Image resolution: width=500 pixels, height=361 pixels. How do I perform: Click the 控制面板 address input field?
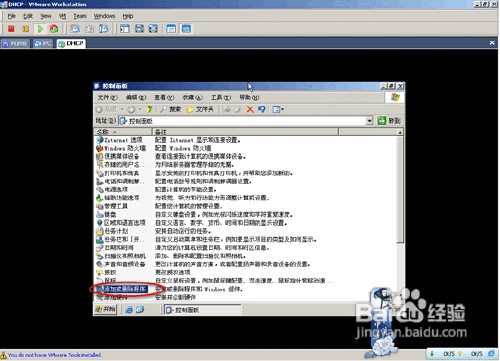pyautogui.click(x=242, y=121)
